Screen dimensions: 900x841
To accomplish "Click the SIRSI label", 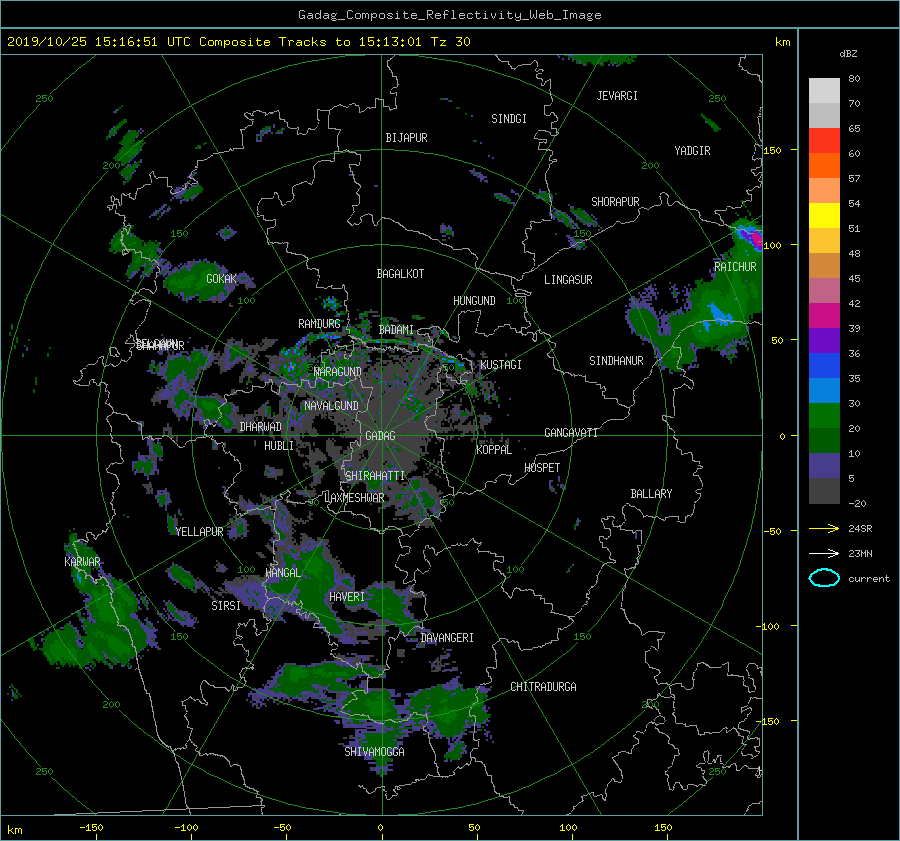I will point(226,606).
